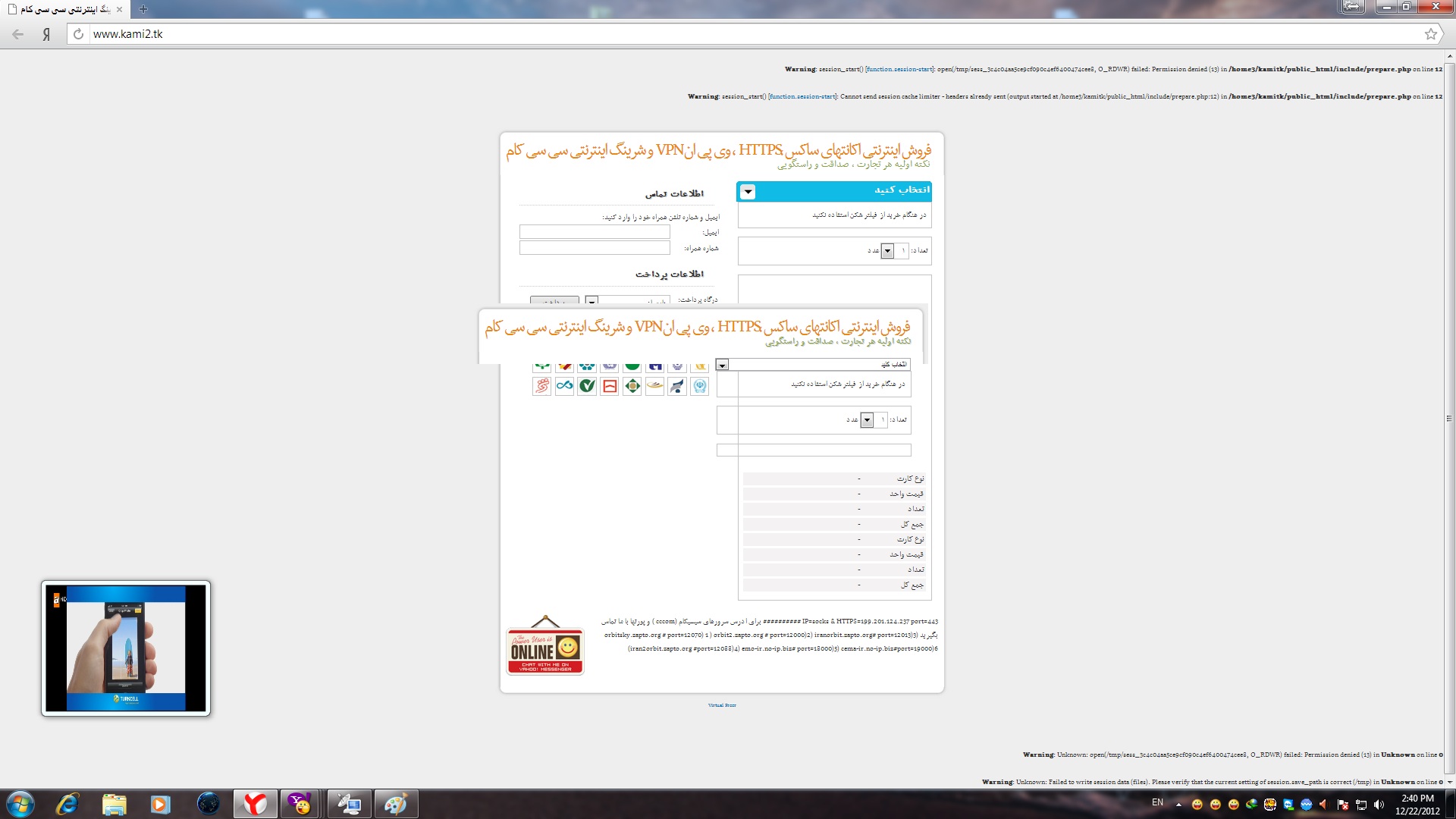The height and width of the screenshot is (819, 1456).
Task: Open the clock showing 2:40 PM
Action: 1417,805
